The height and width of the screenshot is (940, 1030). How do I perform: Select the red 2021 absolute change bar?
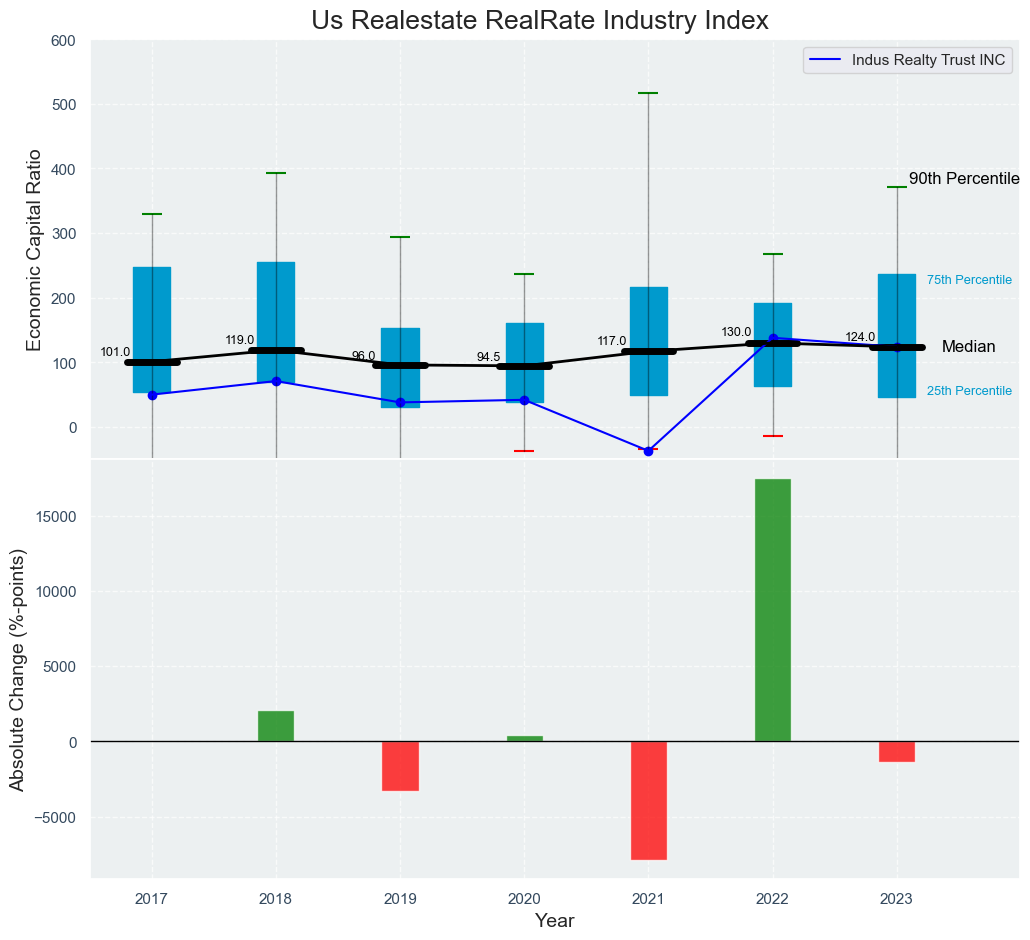click(648, 800)
